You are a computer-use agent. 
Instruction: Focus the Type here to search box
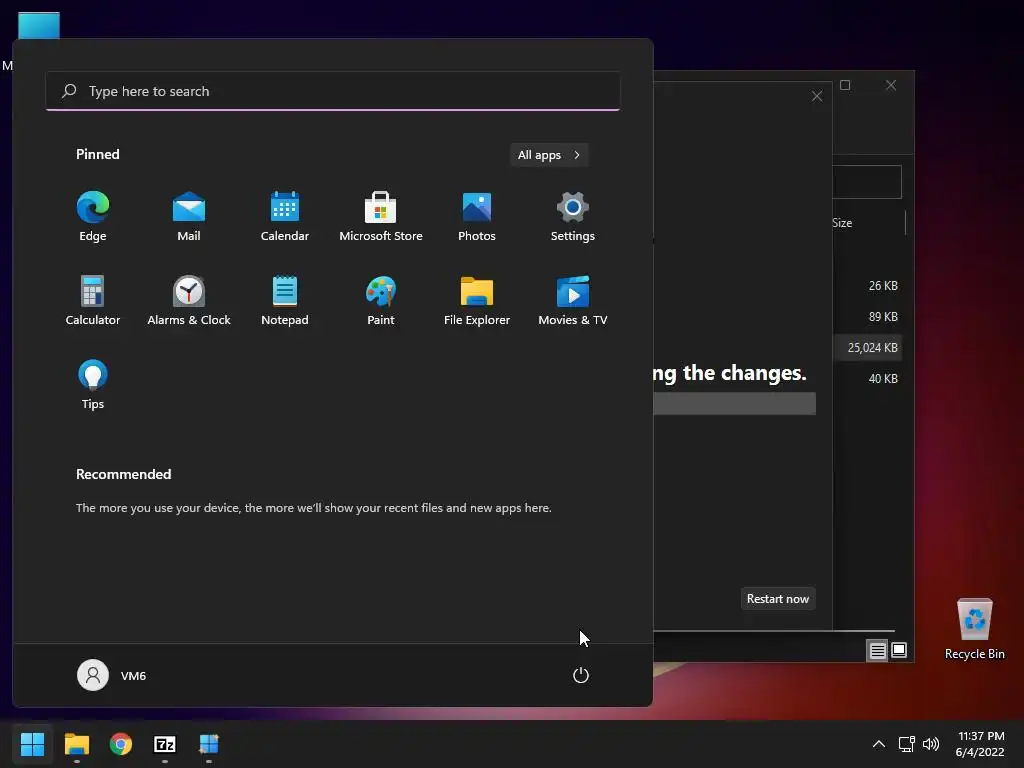click(333, 91)
